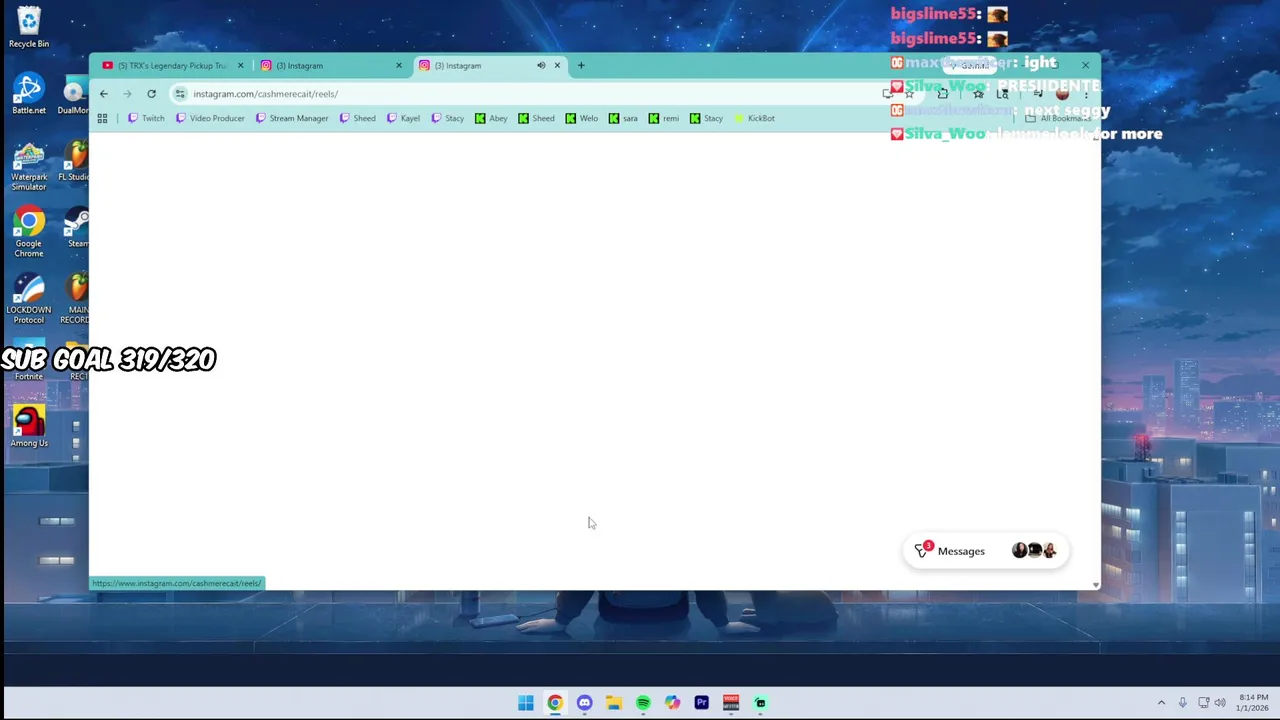Open the Google Chrome desktop shortcut
The width and height of the screenshot is (1280, 720).
(29, 233)
